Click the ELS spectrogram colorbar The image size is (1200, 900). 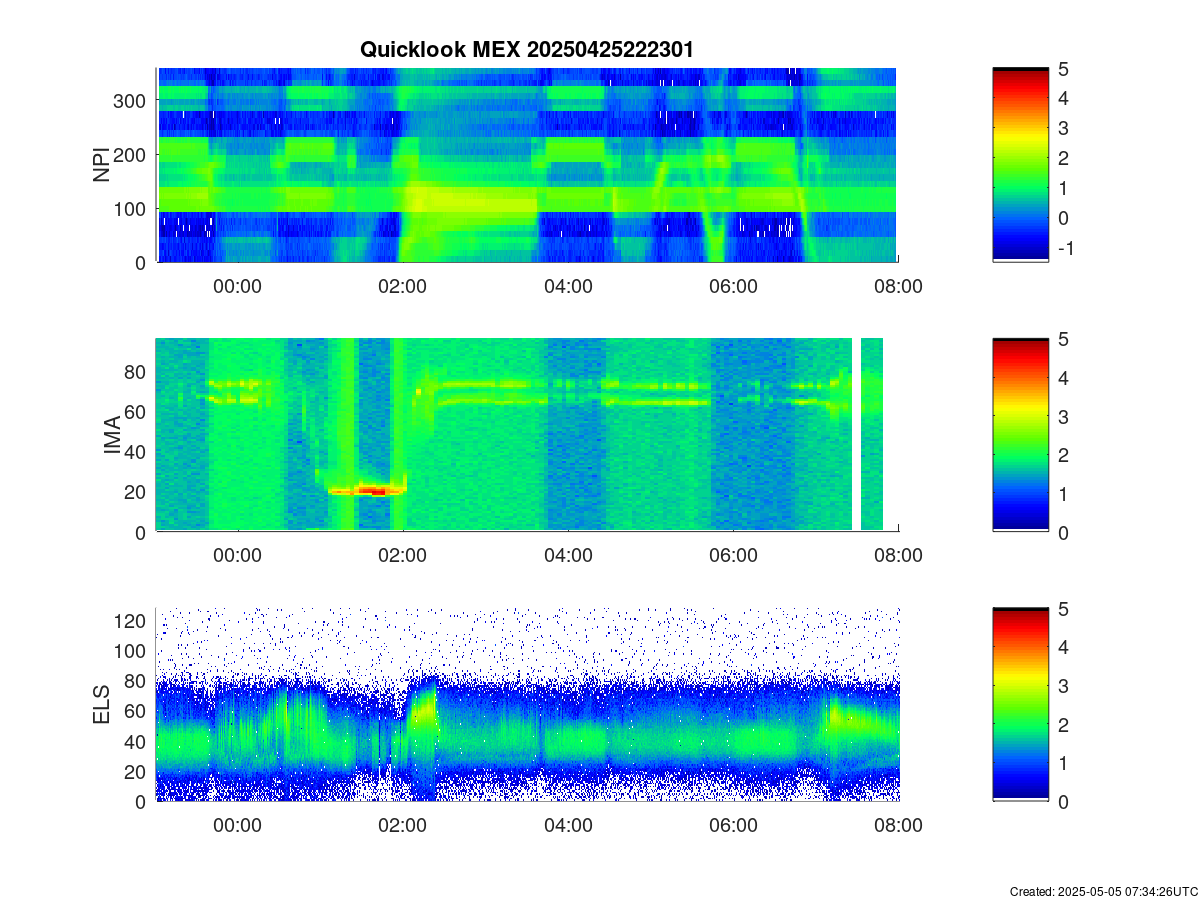pyautogui.click(x=1020, y=705)
